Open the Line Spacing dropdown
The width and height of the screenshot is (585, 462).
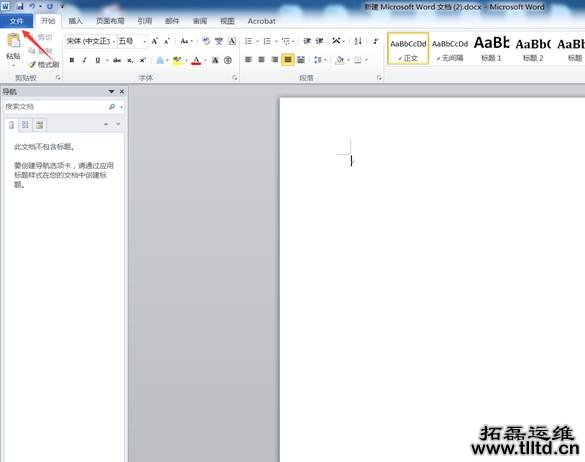tap(320, 60)
